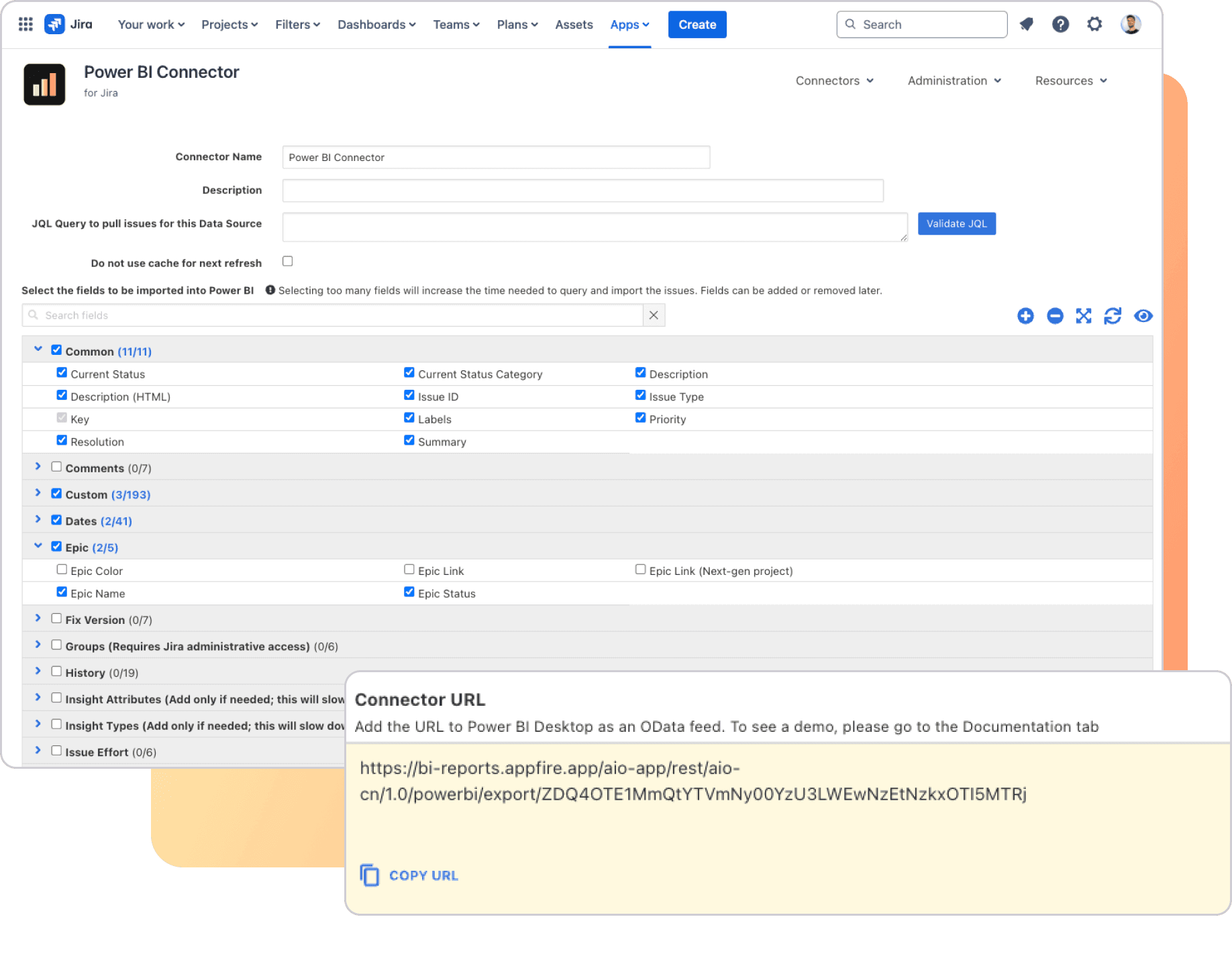Uncheck the Common group checkbox

56,350
